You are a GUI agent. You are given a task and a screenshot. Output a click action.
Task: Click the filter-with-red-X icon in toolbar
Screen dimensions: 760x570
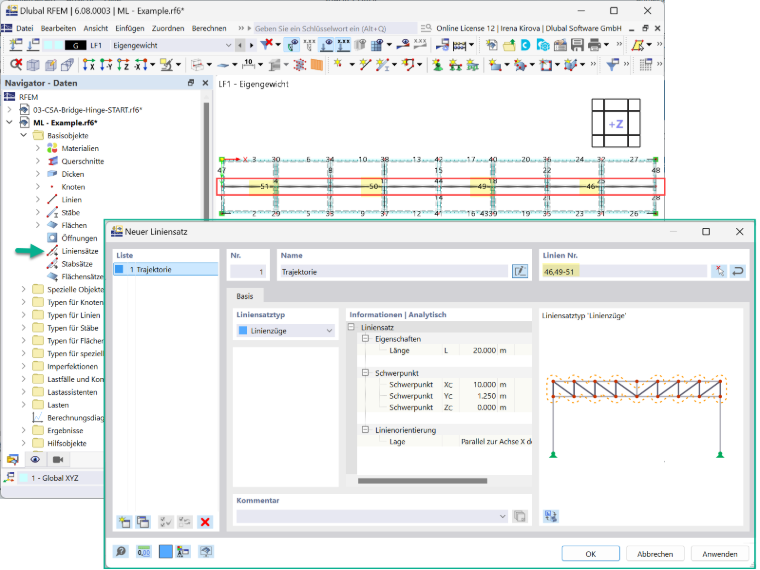(267, 45)
